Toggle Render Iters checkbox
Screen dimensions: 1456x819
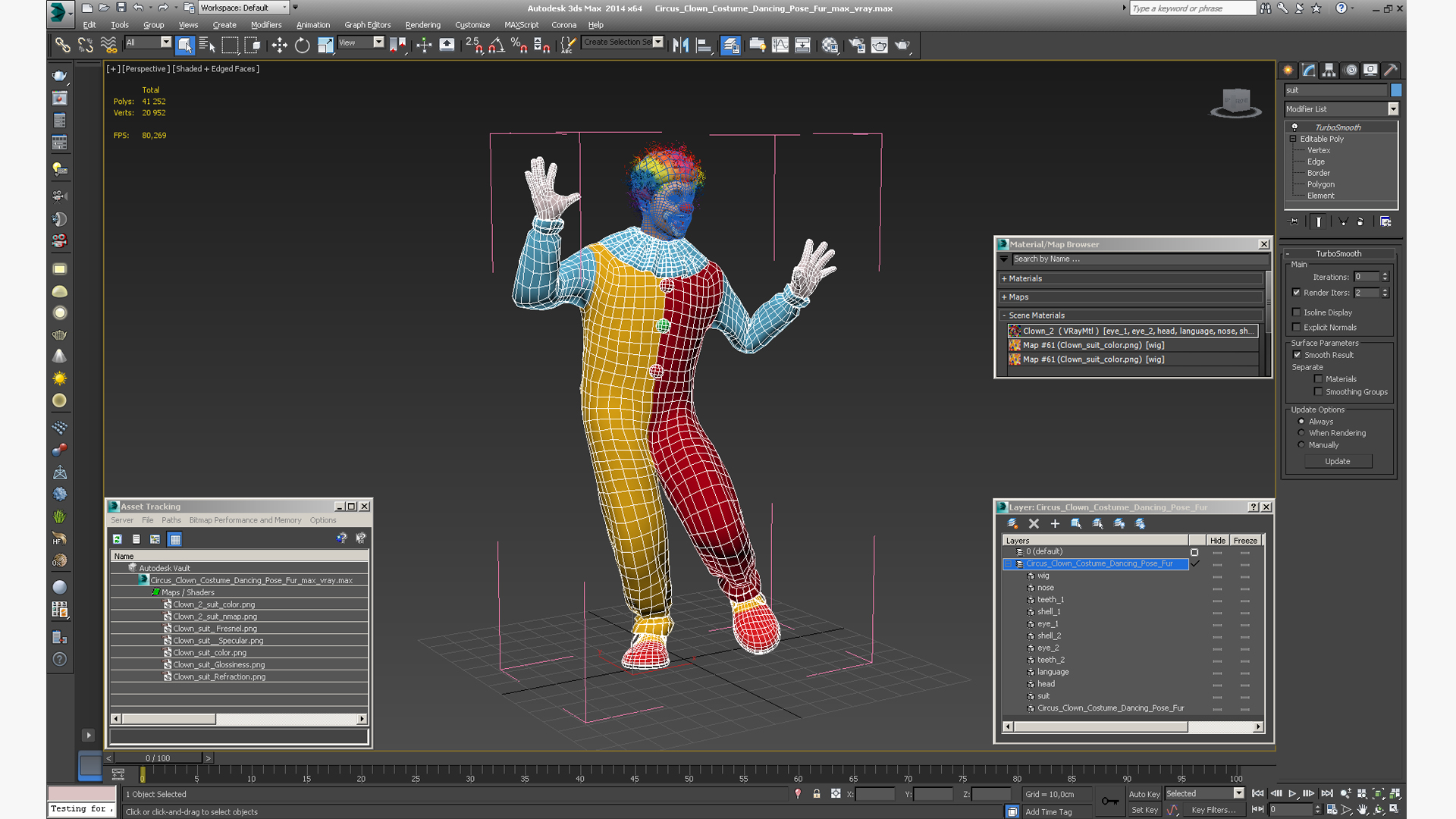(1297, 293)
